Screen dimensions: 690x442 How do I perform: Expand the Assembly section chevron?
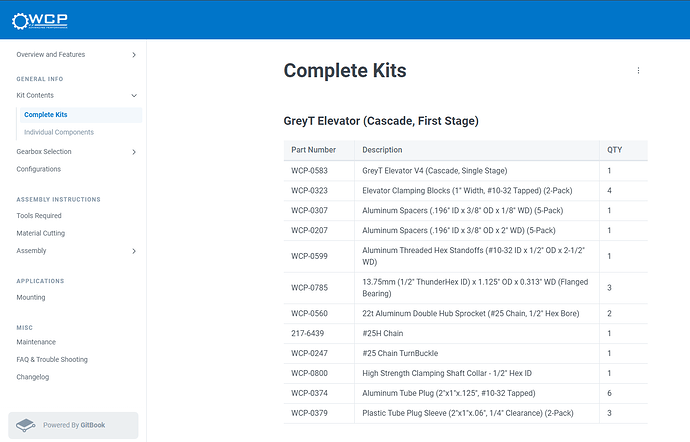click(134, 251)
